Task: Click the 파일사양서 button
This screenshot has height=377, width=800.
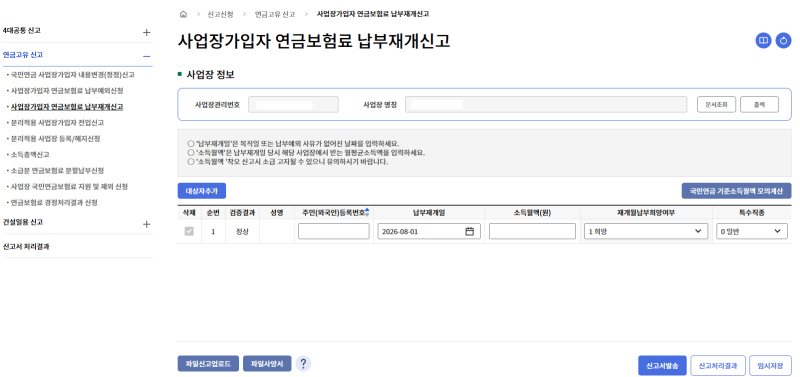Action: point(267,364)
